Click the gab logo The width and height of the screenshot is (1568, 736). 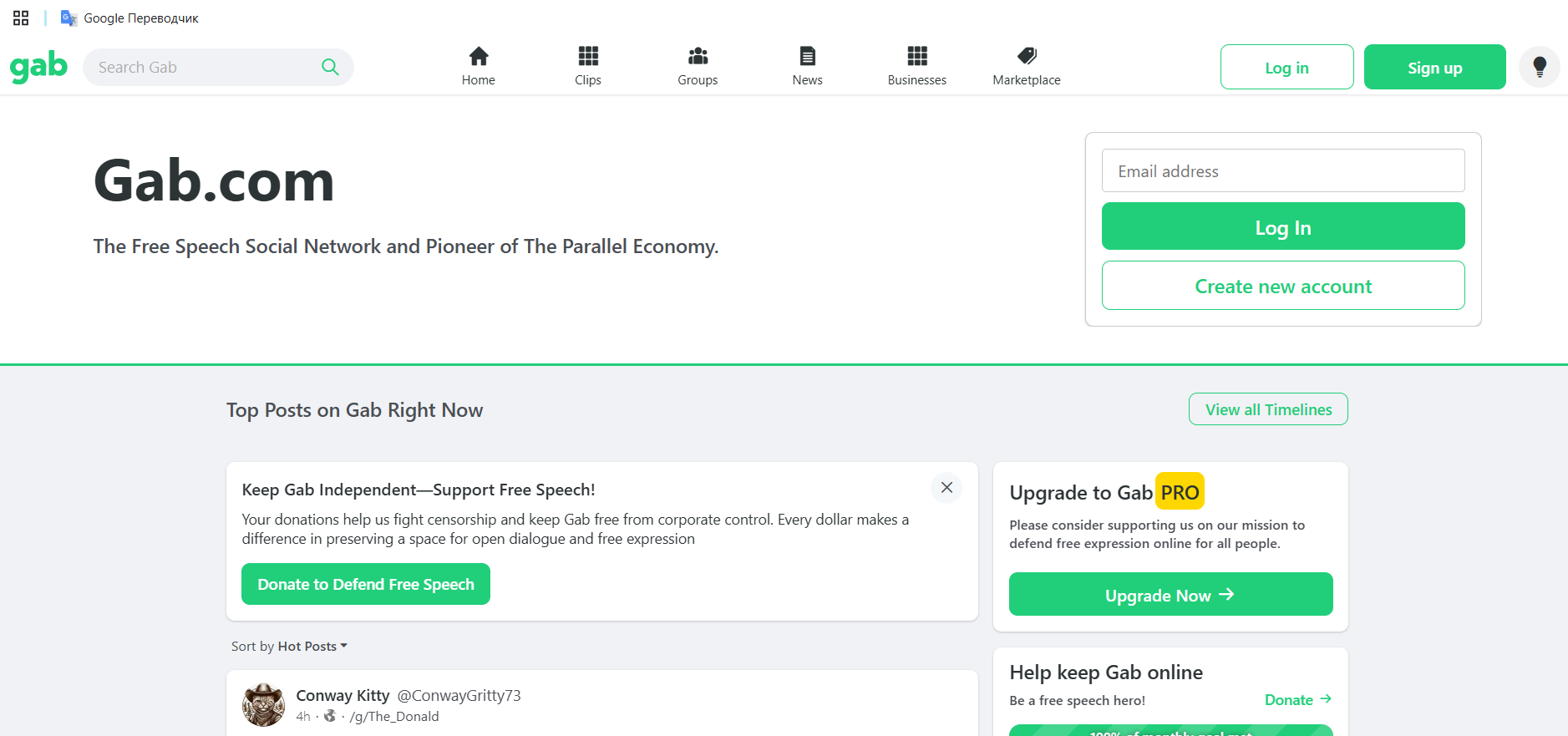coord(38,67)
